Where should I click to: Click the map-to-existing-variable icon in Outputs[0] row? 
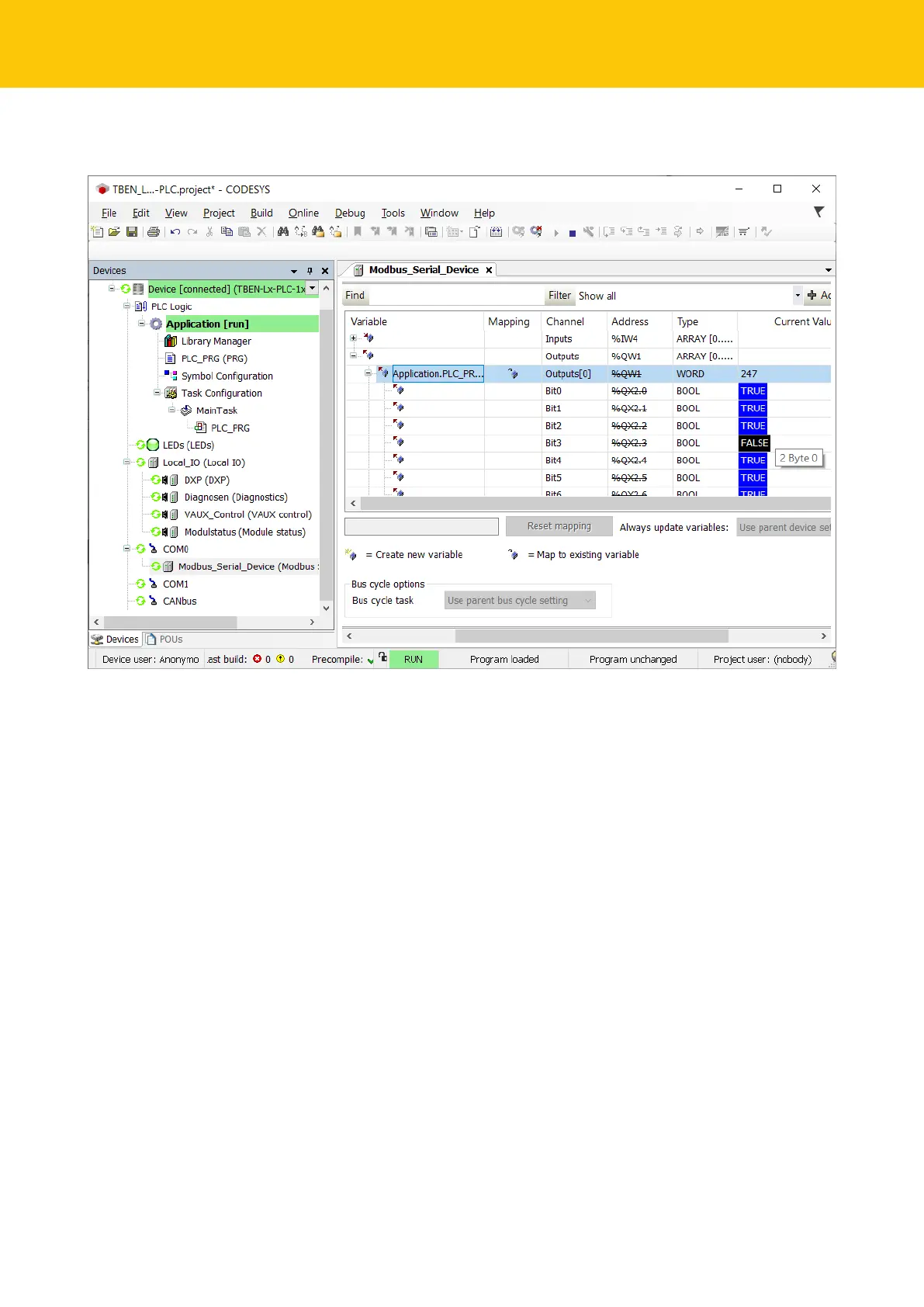click(513, 373)
